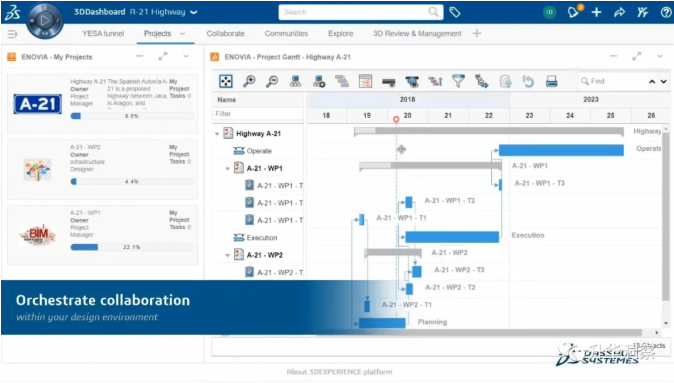Collapse the Highway A-21 tree node
674x383 pixels.
point(217,134)
